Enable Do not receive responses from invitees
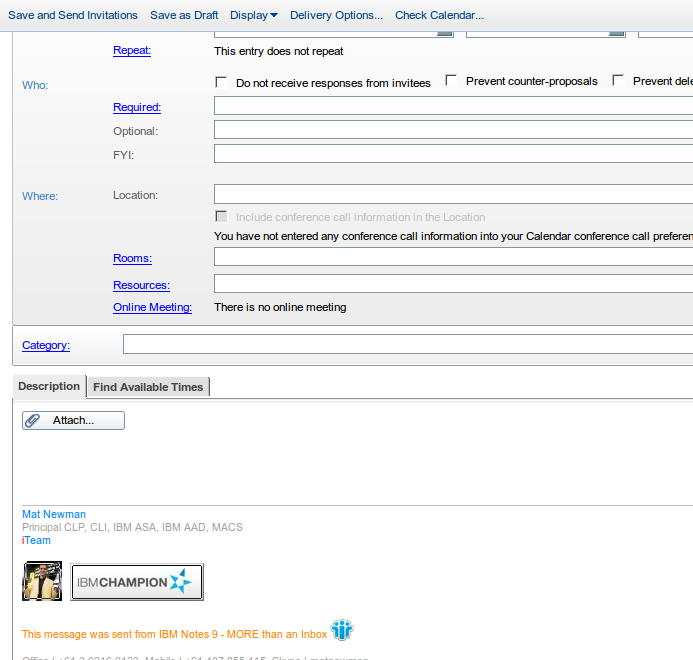 221,82
